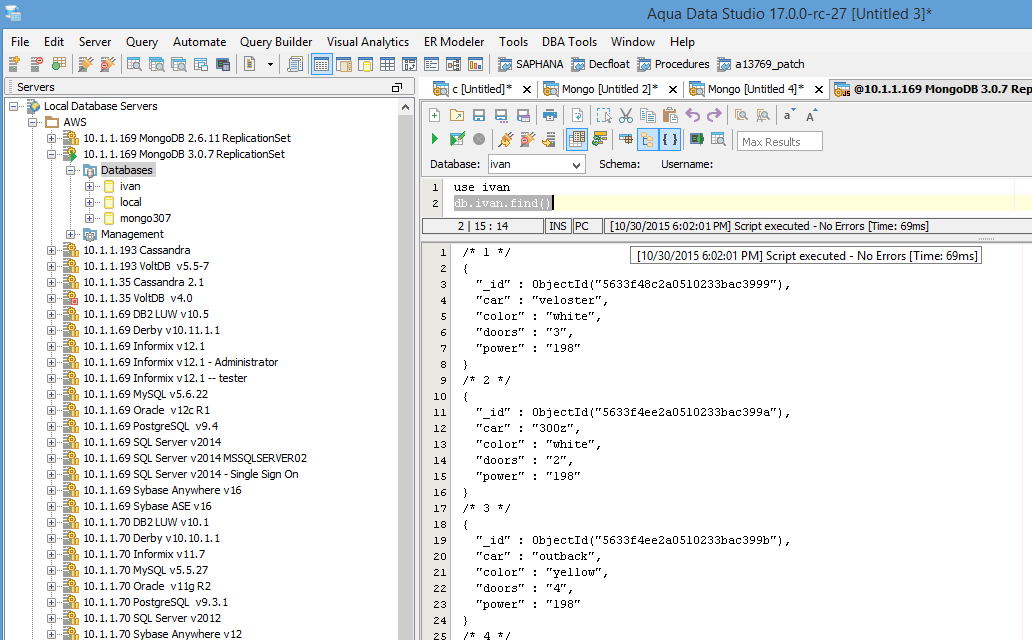Screen dimensions: 1032x640
Task: Select the mongo307 database
Action: [145, 218]
